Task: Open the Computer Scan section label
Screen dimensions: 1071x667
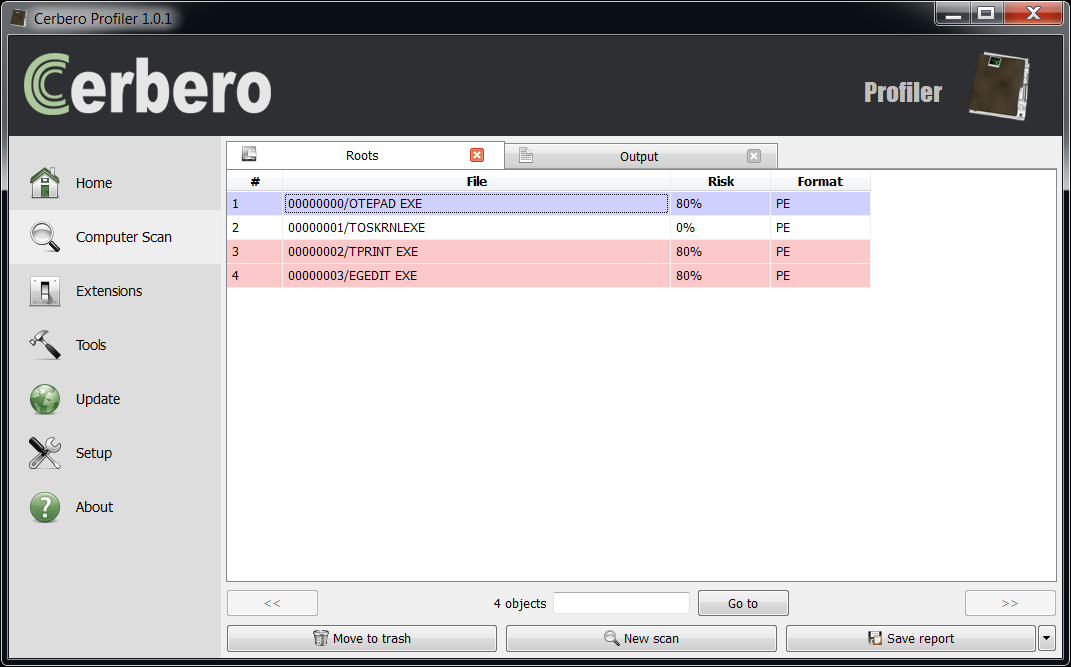Action: coord(124,237)
